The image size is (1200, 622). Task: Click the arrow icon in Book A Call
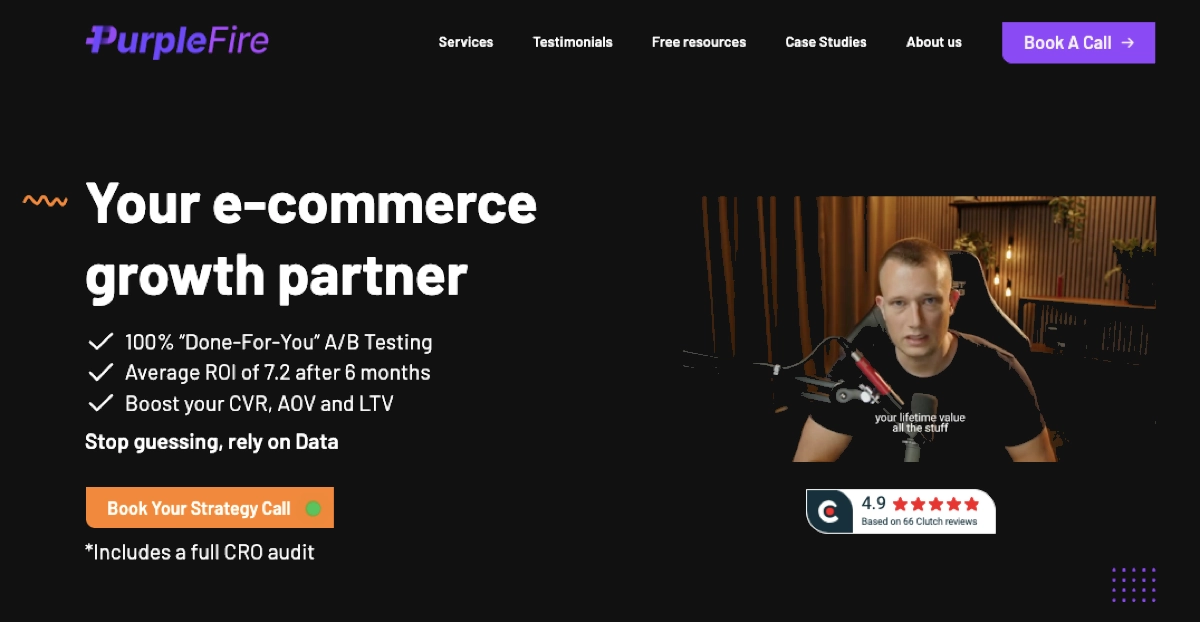tap(1128, 43)
